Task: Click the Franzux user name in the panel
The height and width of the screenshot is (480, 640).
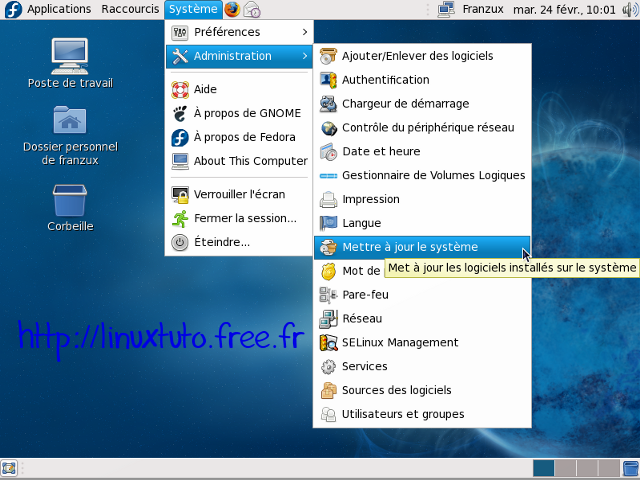Action: point(483,9)
